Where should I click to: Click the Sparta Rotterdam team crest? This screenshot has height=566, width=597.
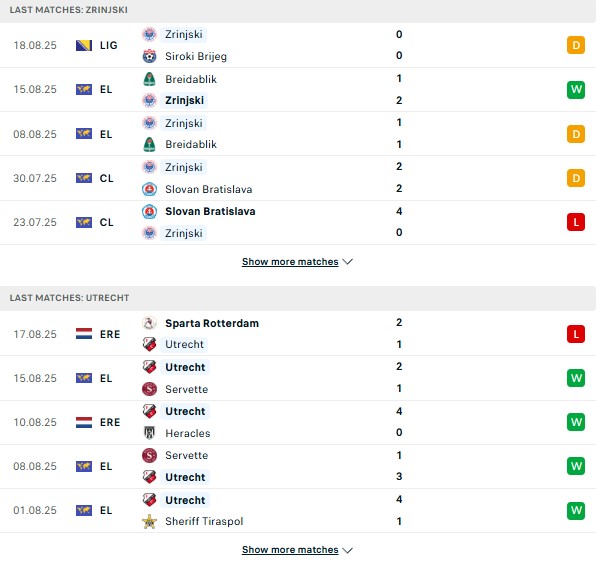point(149,323)
